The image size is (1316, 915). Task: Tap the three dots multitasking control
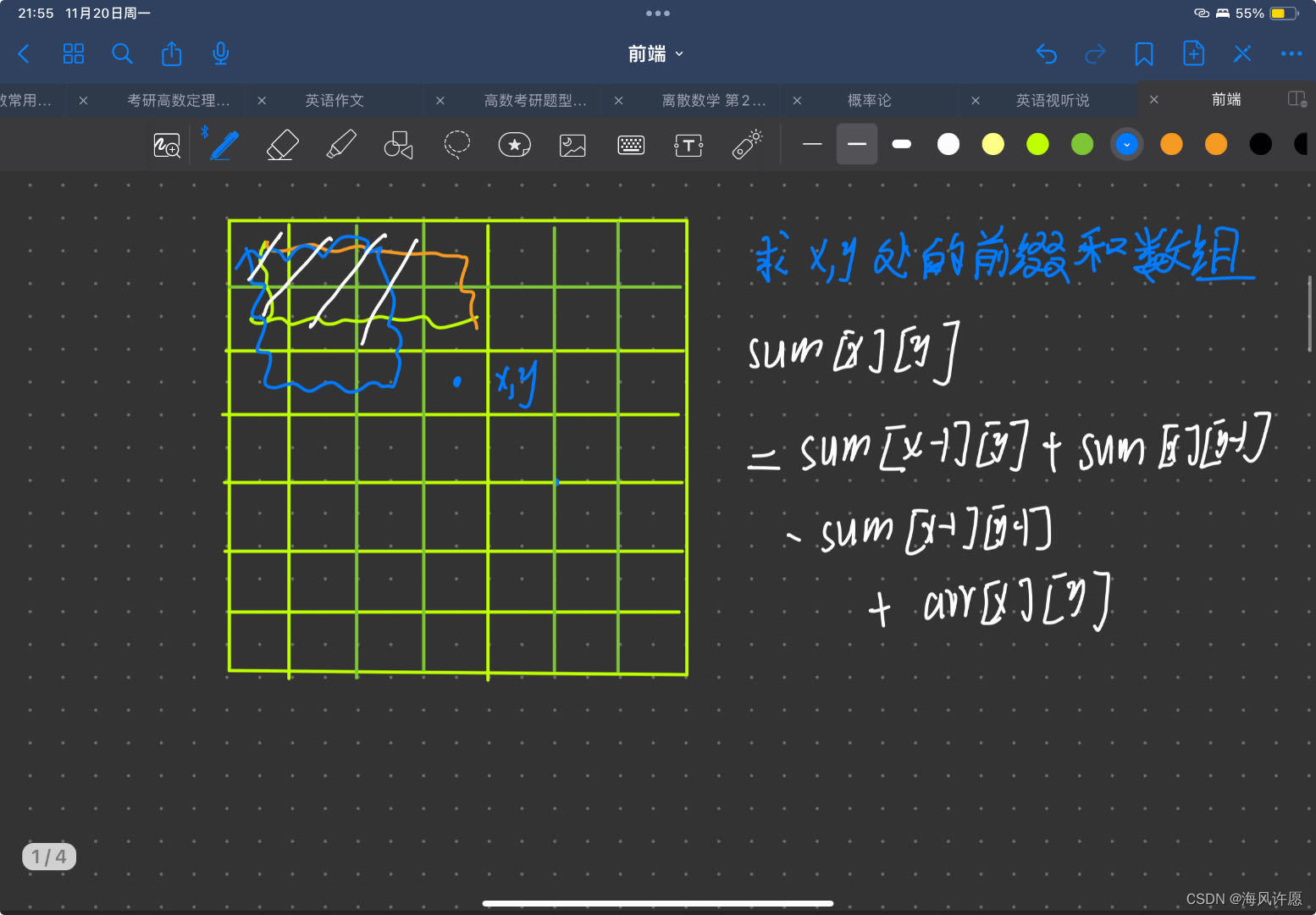pyautogui.click(x=658, y=14)
